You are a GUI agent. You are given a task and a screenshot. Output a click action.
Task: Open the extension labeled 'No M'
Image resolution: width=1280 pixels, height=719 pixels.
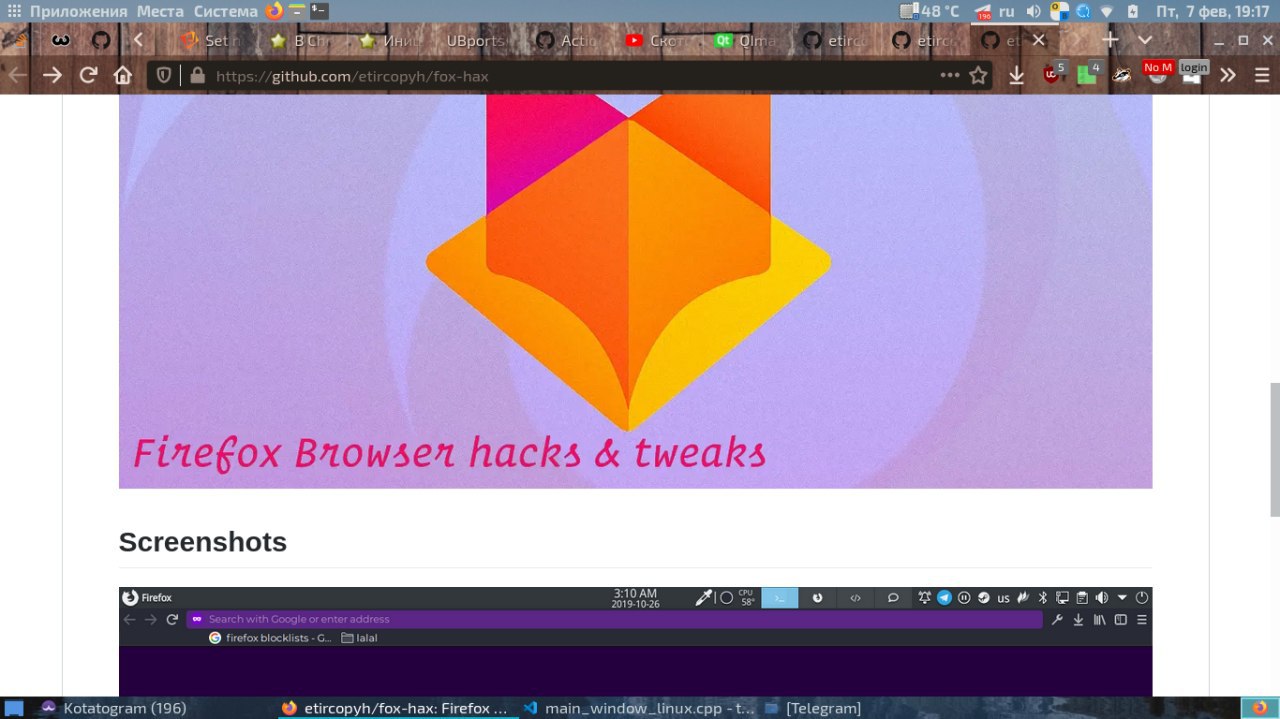(1158, 72)
